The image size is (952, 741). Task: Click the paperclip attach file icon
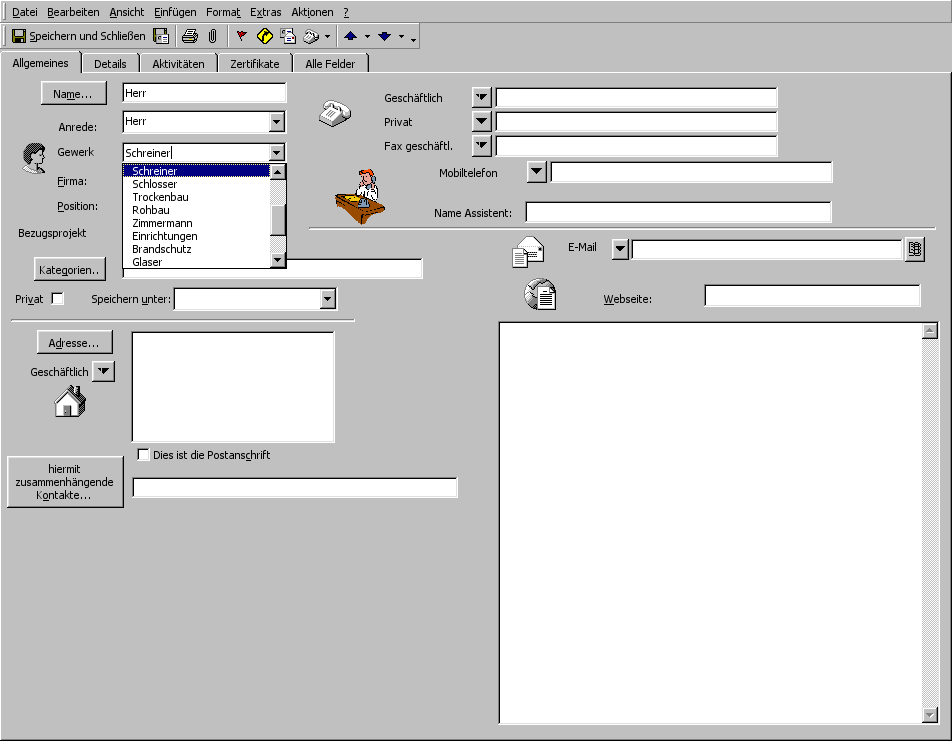[212, 37]
